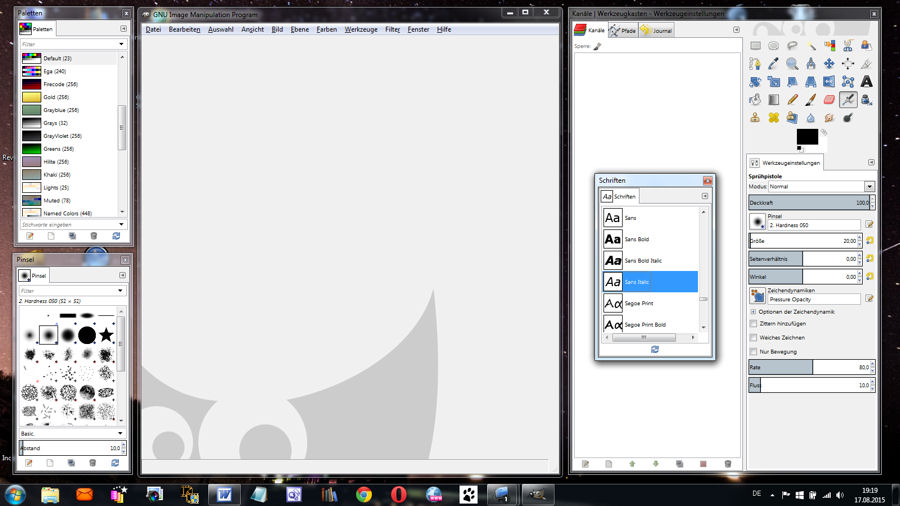Select the Move tool
The width and height of the screenshot is (900, 506).
(829, 64)
